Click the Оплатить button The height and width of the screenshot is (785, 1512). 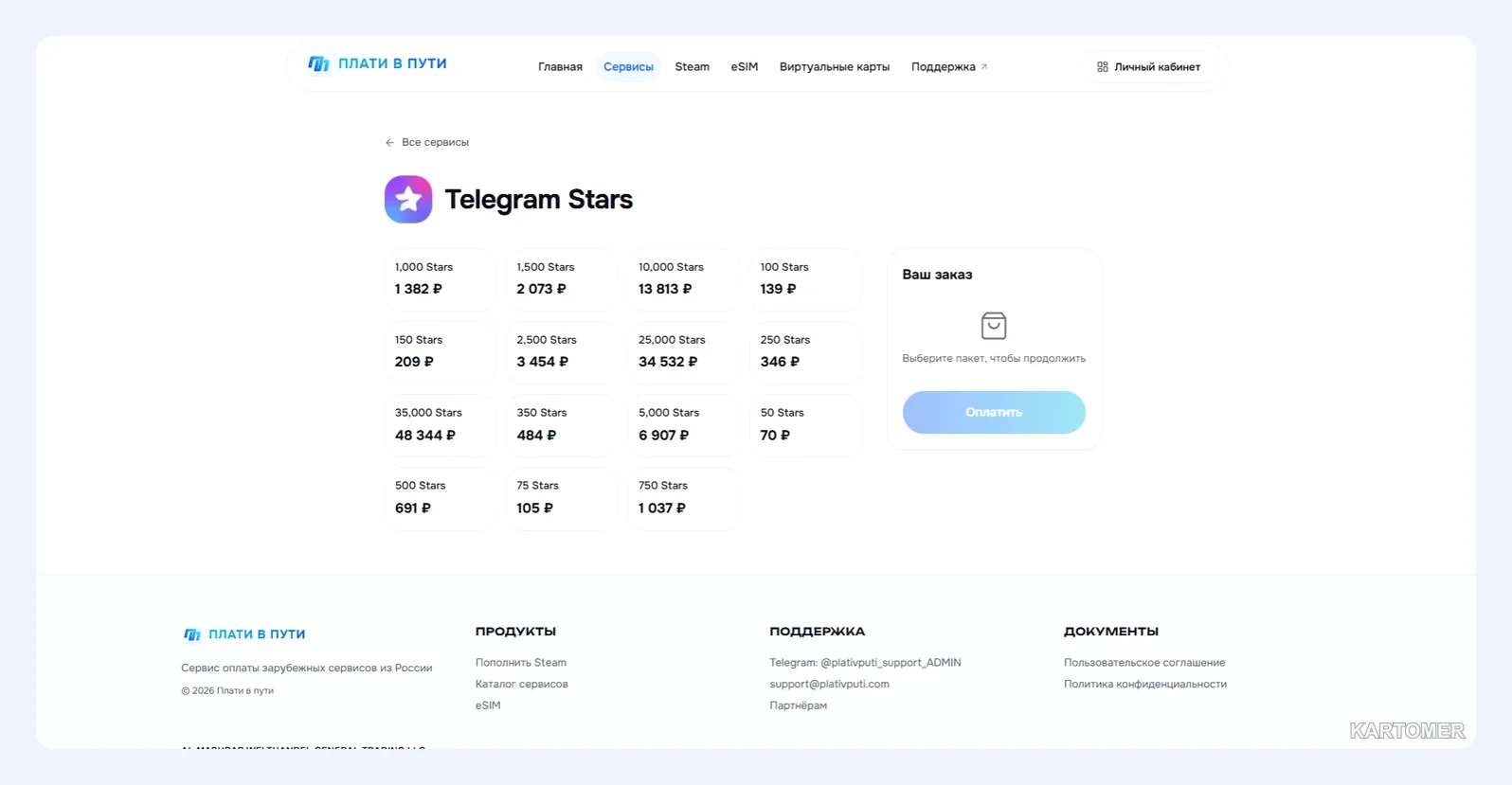coord(994,412)
